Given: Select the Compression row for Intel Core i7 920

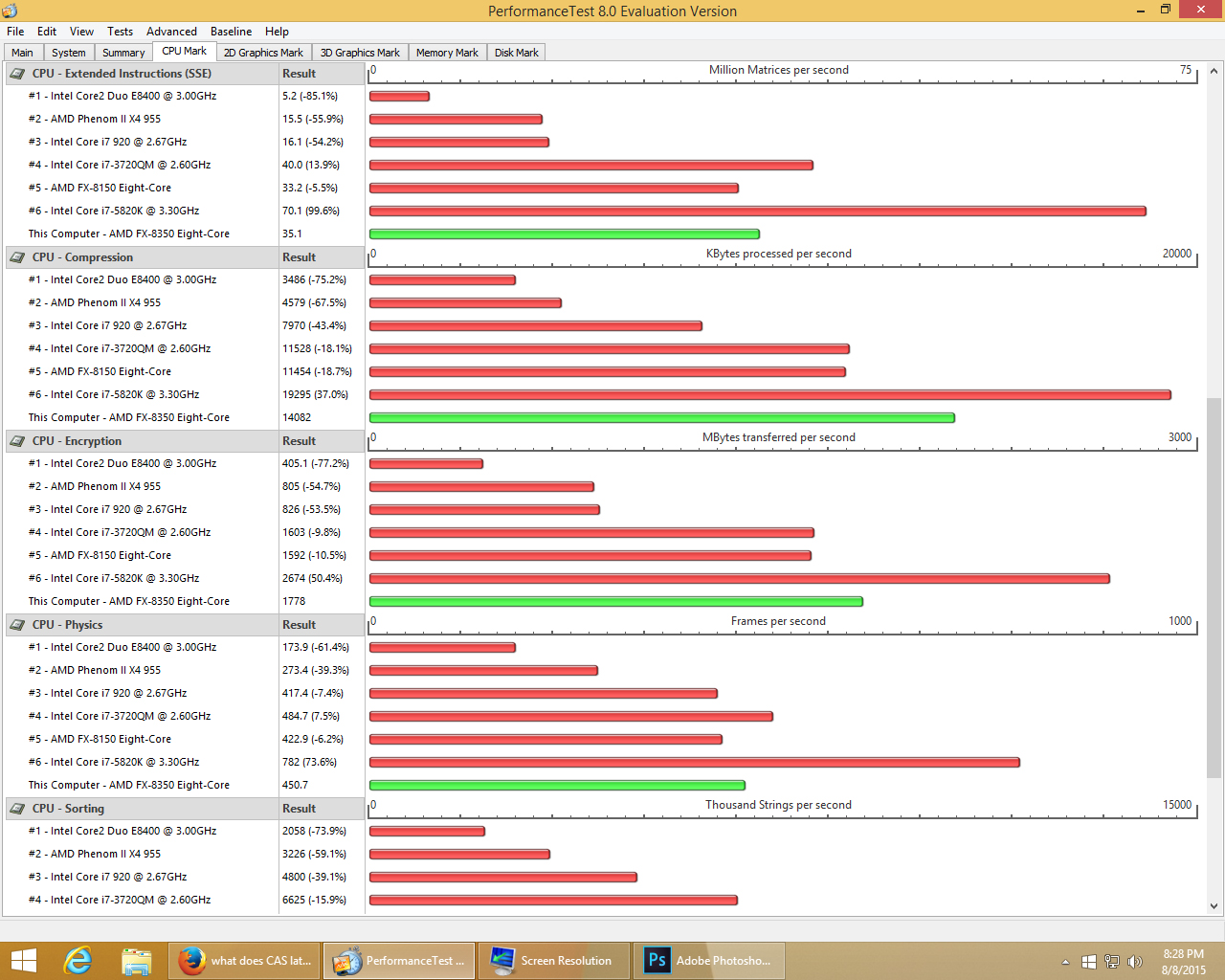Looking at the screenshot, I should coord(107,325).
